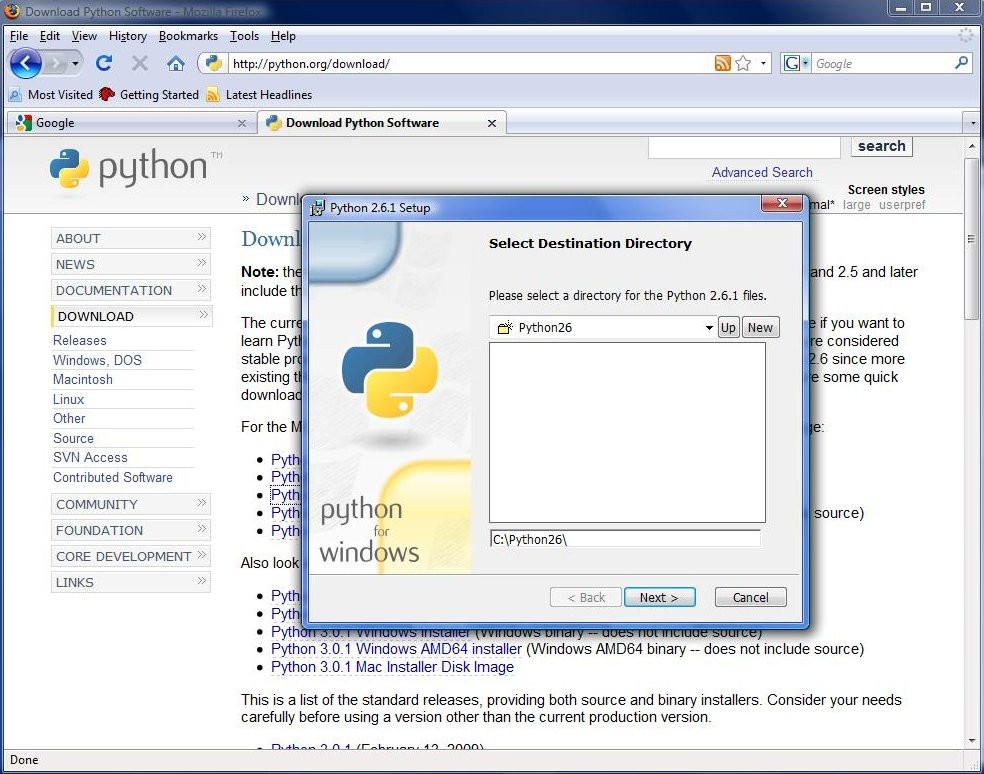
Task: Expand the NEWS navigation section
Action: 131,264
